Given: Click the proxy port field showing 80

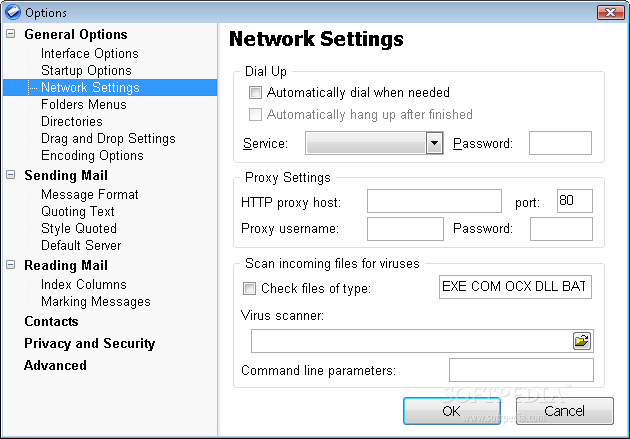Looking at the screenshot, I should coord(575,201).
